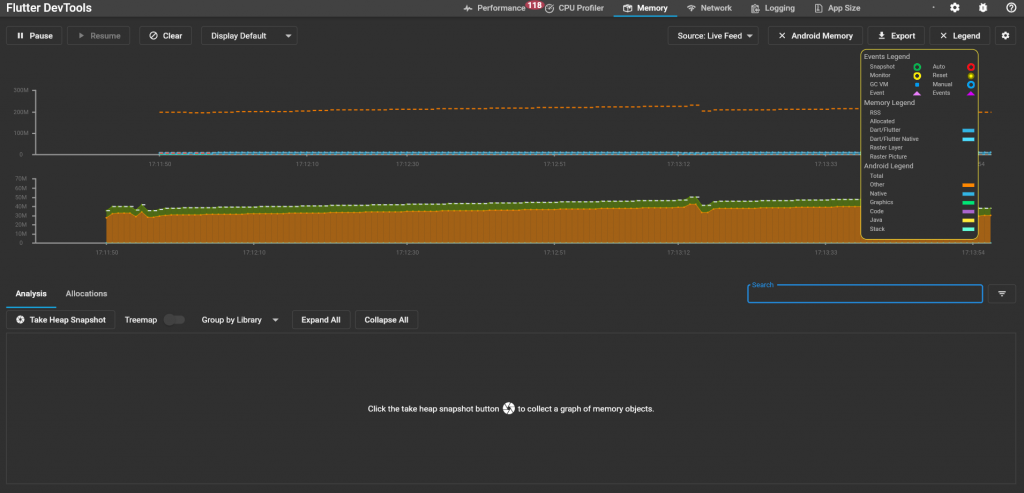Image resolution: width=1024 pixels, height=493 pixels.
Task: Clear the memory chart
Action: [x=165, y=36]
